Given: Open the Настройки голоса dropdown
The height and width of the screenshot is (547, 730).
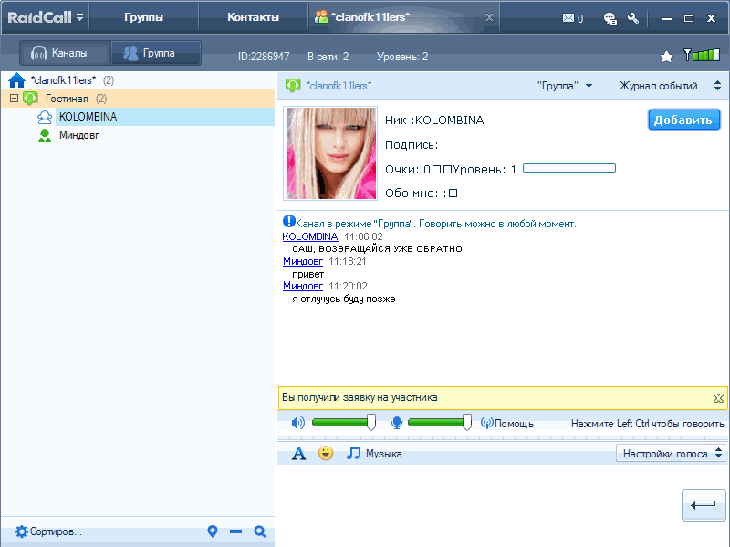Looking at the screenshot, I should [669, 454].
